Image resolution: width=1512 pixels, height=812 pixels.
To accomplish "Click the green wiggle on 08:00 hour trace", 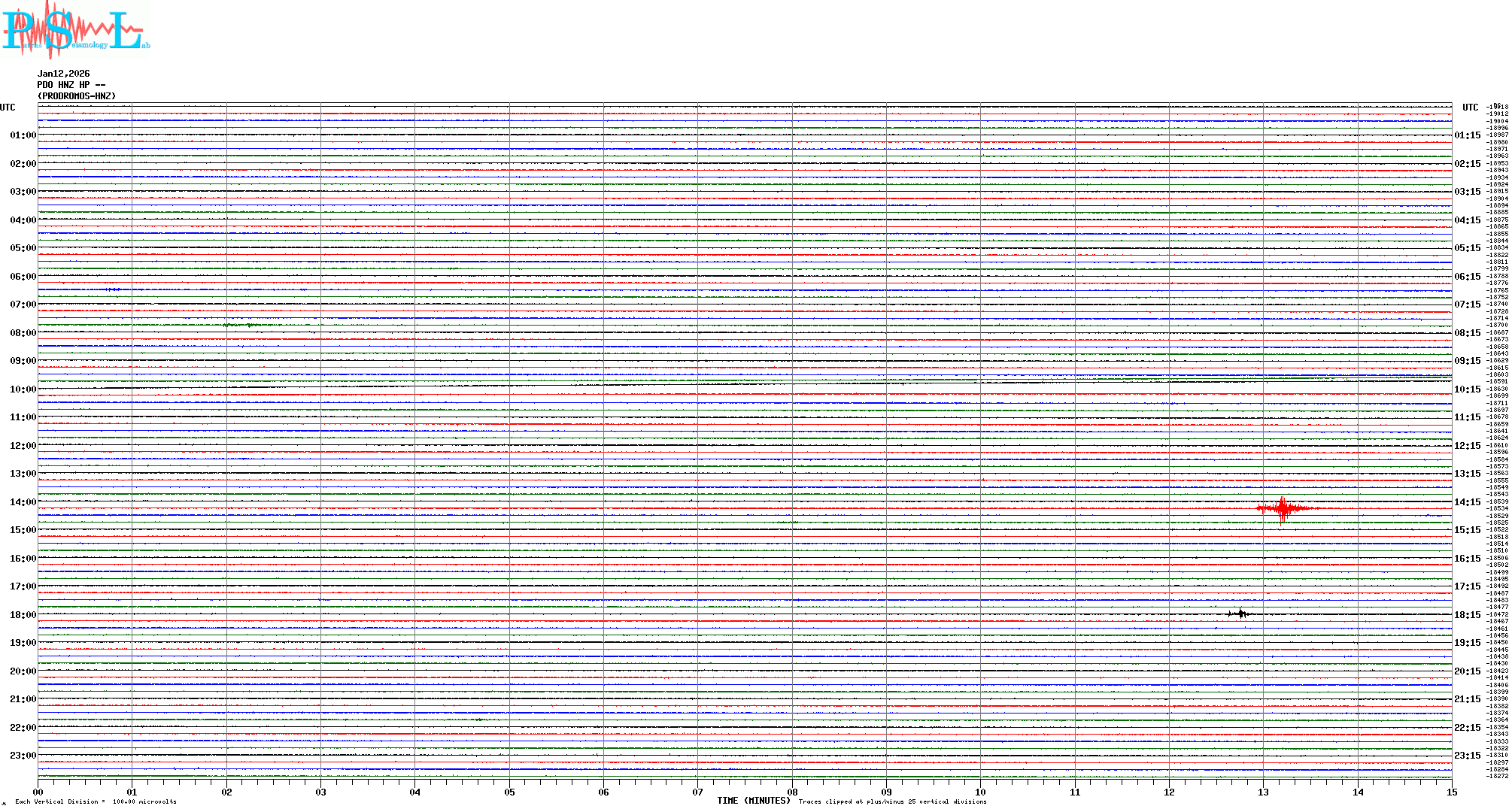I will coord(239,326).
